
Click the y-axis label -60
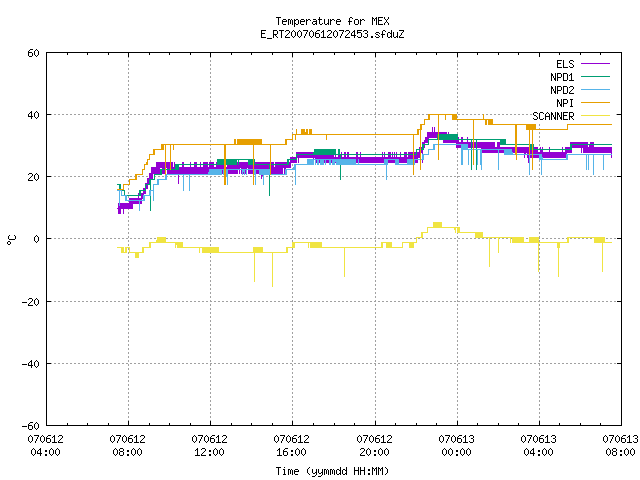tap(31, 426)
